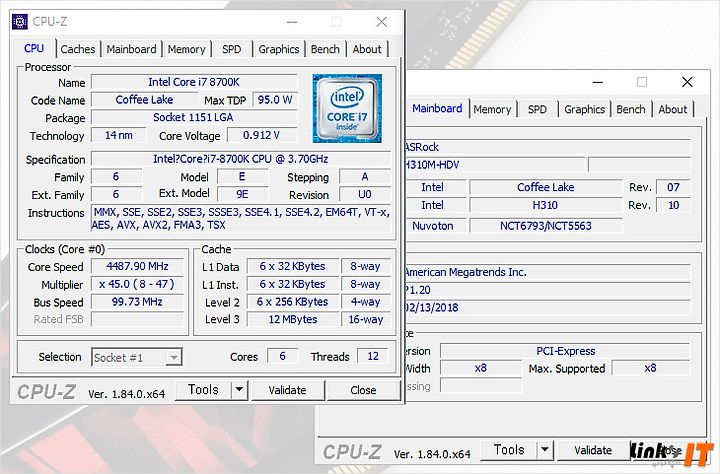Click the Threads value '12'

[373, 356]
